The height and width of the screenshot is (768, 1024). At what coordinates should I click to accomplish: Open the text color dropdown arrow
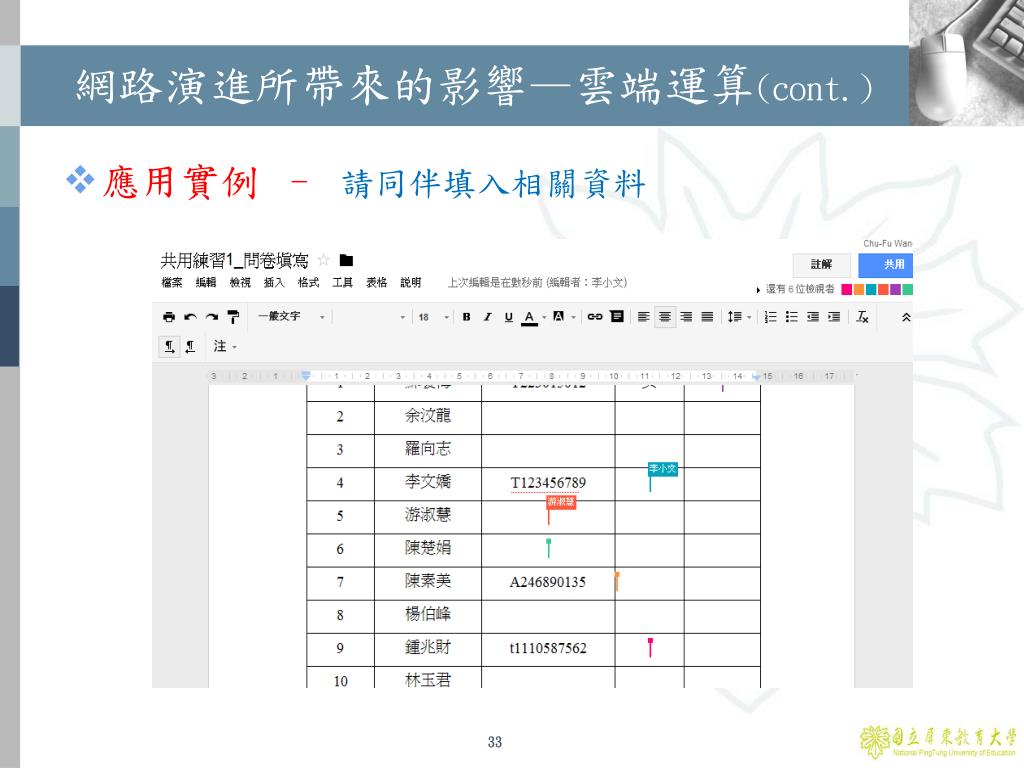pyautogui.click(x=544, y=317)
